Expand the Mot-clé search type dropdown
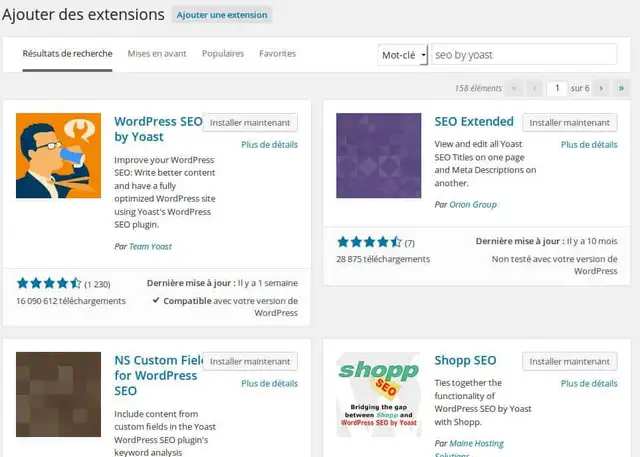 pos(403,55)
